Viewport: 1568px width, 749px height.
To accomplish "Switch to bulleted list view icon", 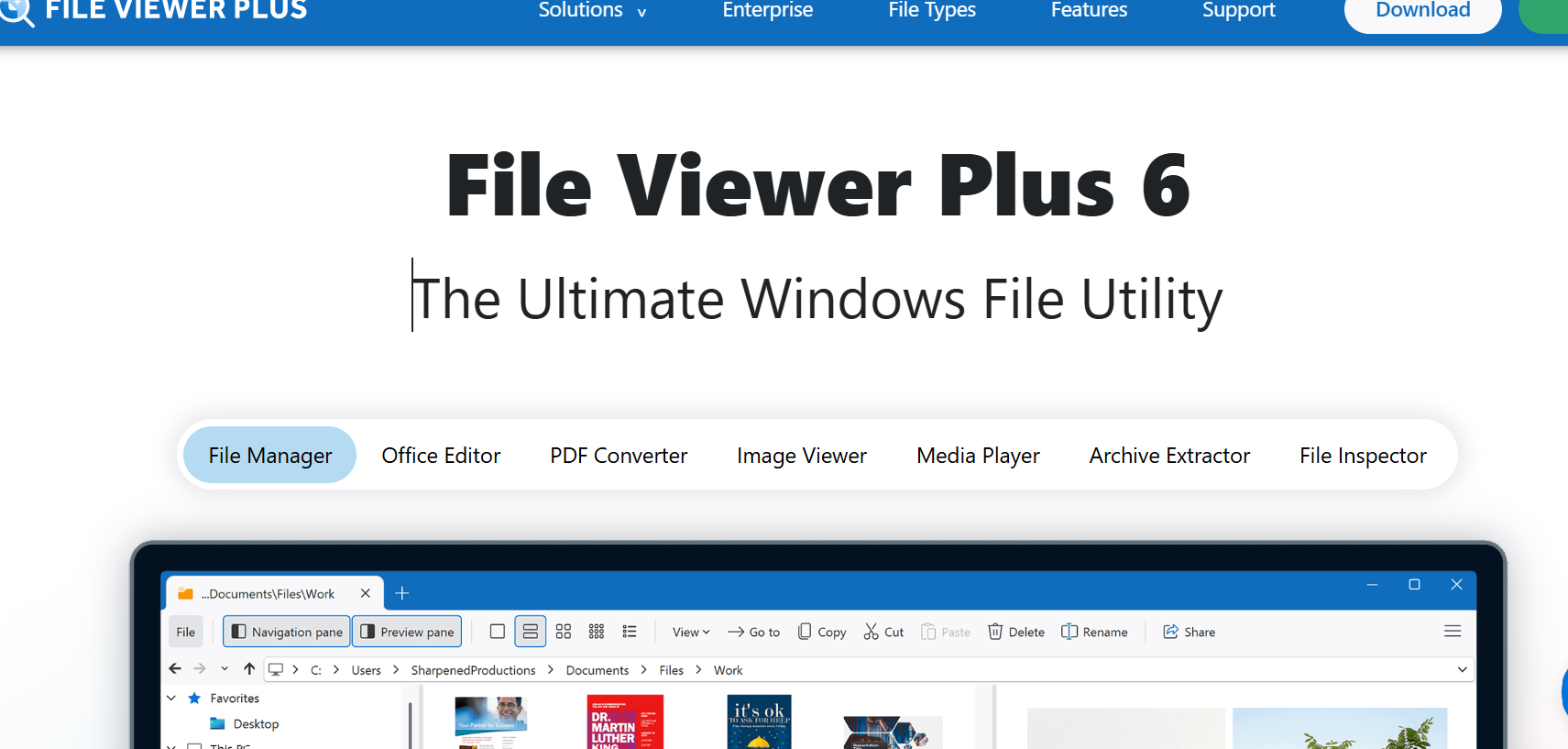I will pyautogui.click(x=630, y=632).
